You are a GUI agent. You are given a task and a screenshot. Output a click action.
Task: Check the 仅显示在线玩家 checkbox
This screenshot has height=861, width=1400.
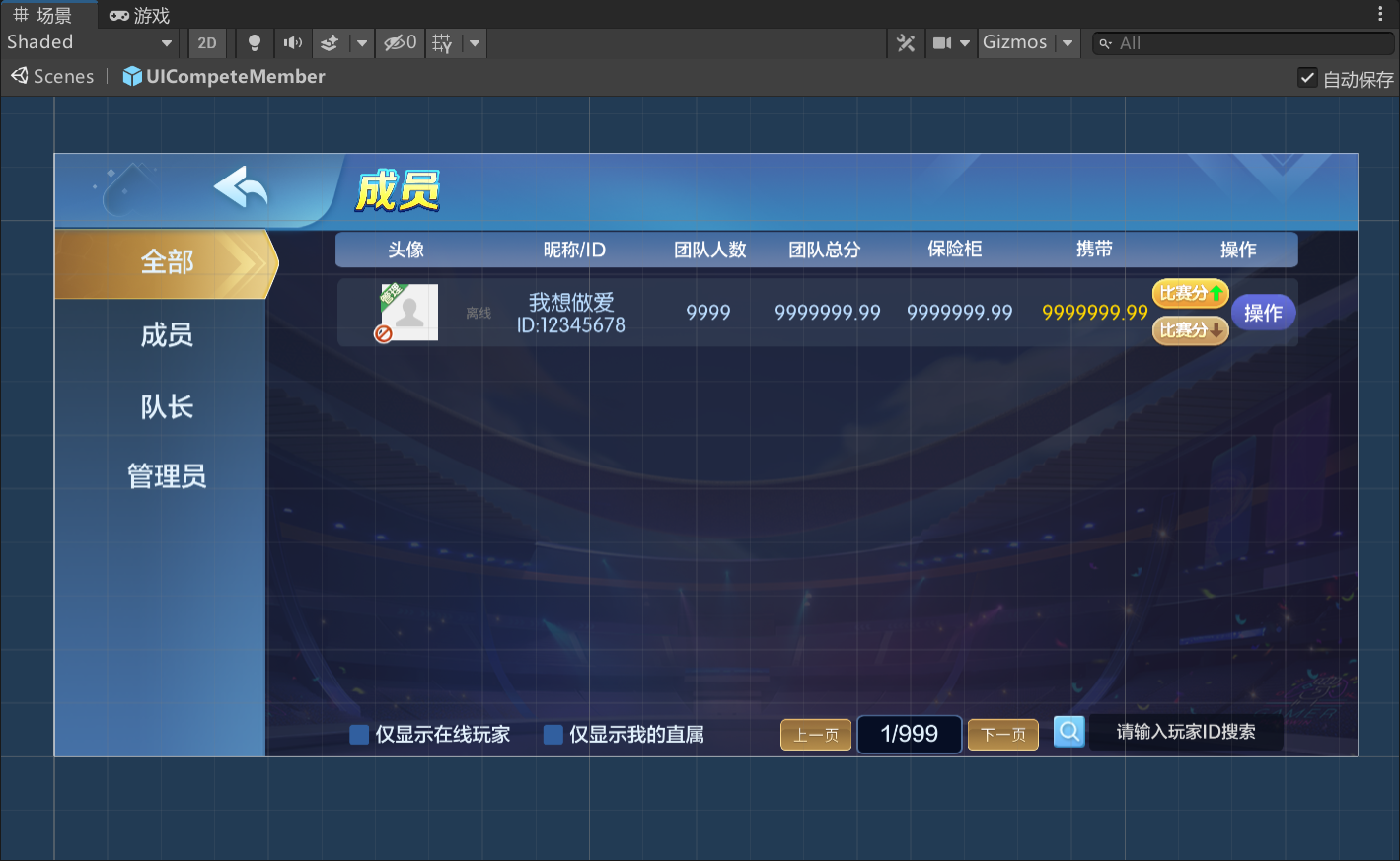pyautogui.click(x=360, y=735)
